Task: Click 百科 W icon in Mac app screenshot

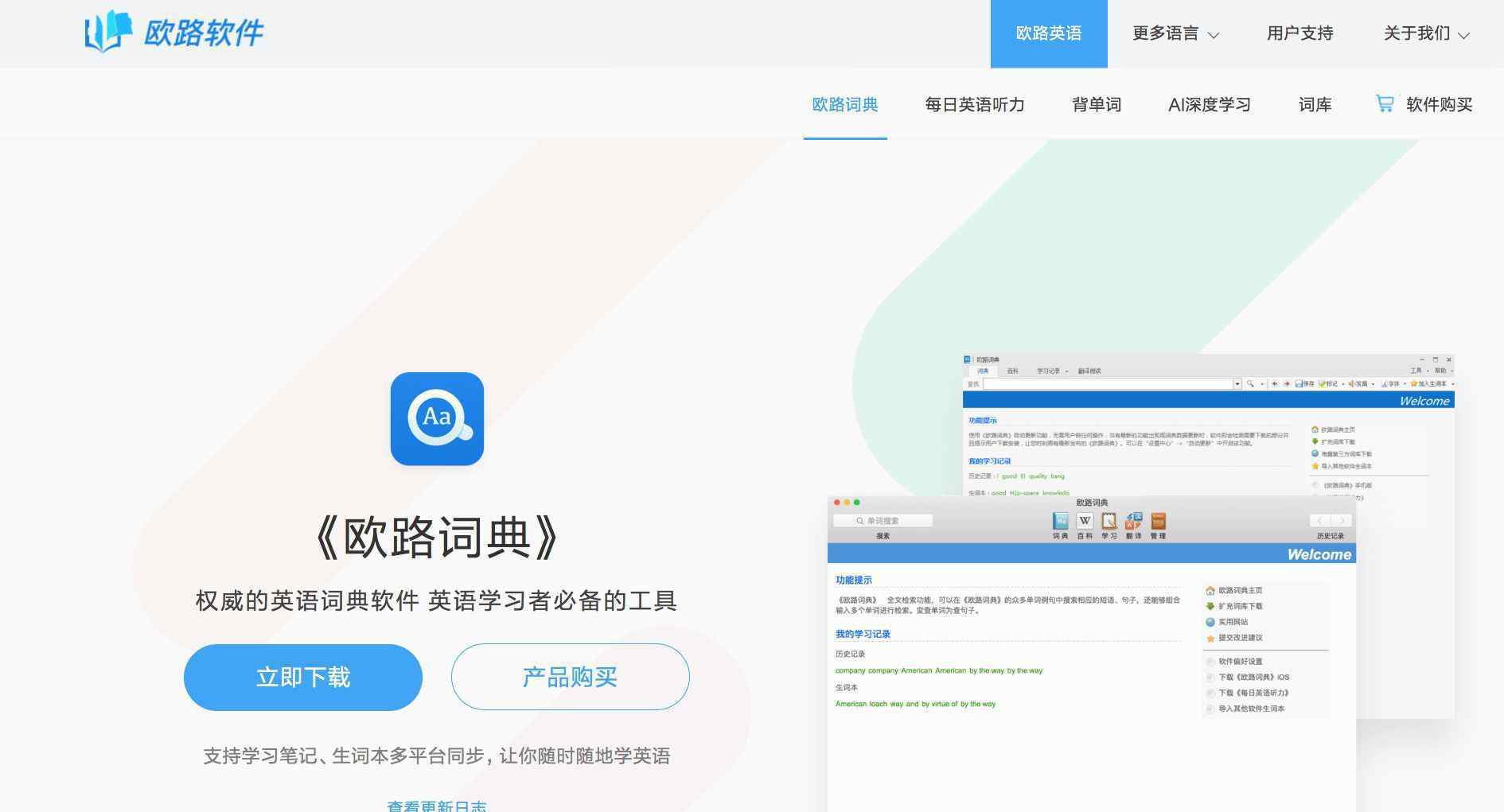Action: (x=1085, y=521)
